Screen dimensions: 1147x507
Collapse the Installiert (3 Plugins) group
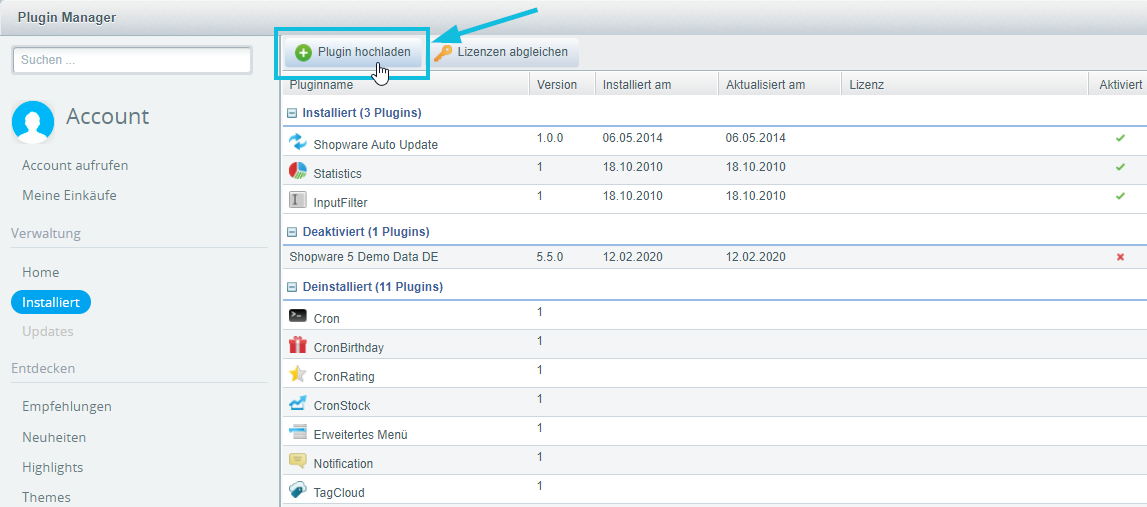[292, 113]
